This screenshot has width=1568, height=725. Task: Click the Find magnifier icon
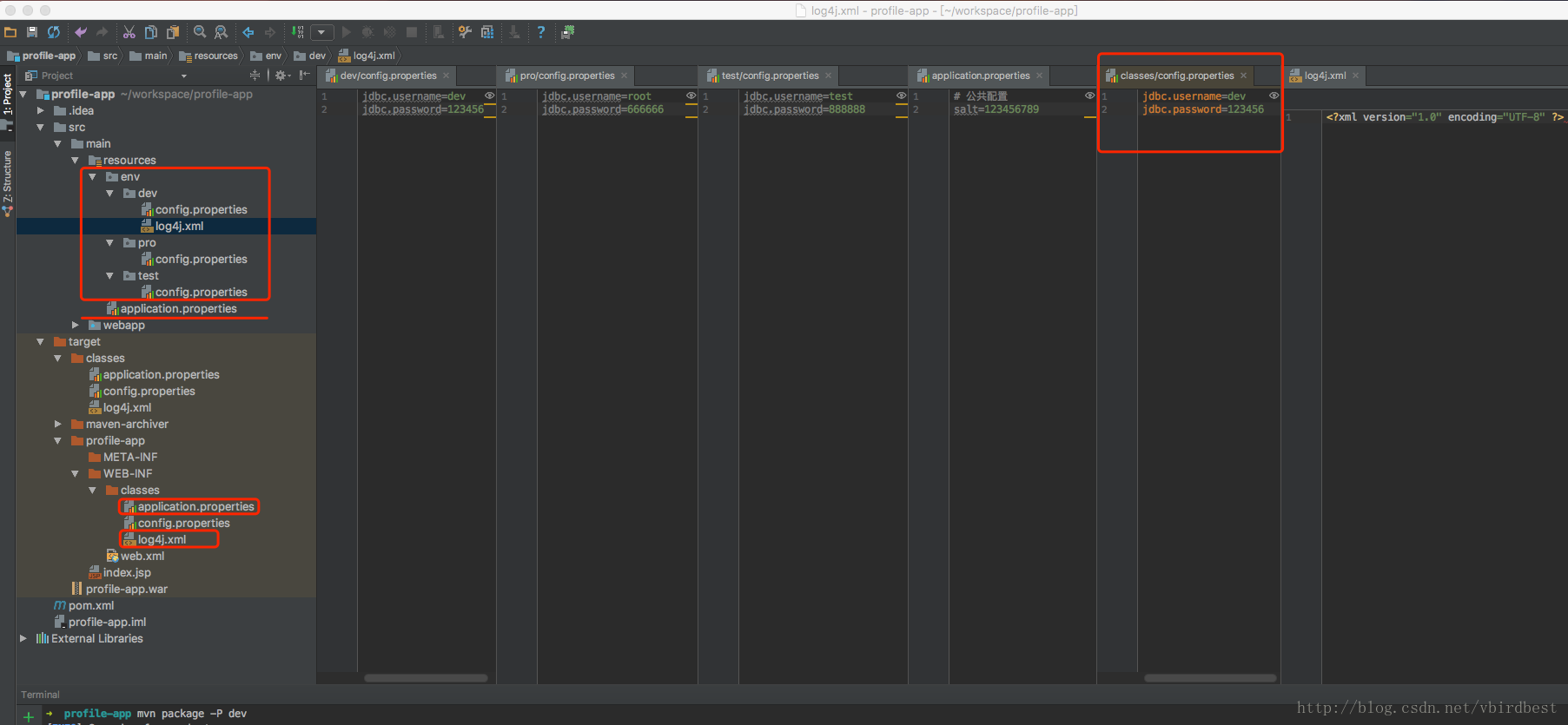[200, 32]
